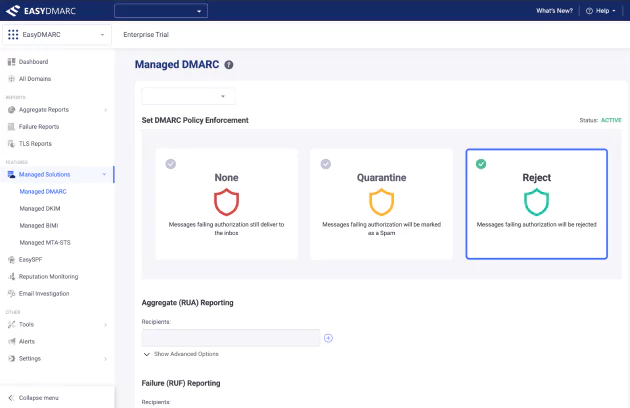Open the domain selector dropdown in the top bar

161,11
